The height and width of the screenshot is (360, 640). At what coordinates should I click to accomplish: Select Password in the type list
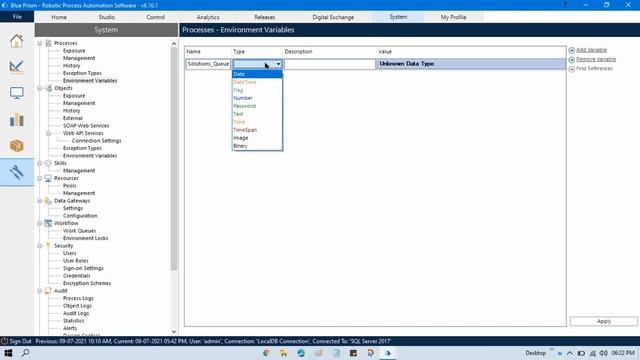click(x=257, y=106)
